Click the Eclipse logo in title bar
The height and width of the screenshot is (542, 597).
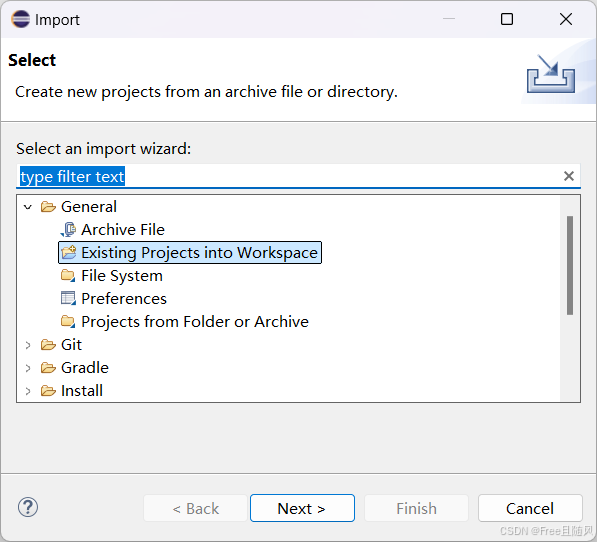pyautogui.click(x=21, y=19)
